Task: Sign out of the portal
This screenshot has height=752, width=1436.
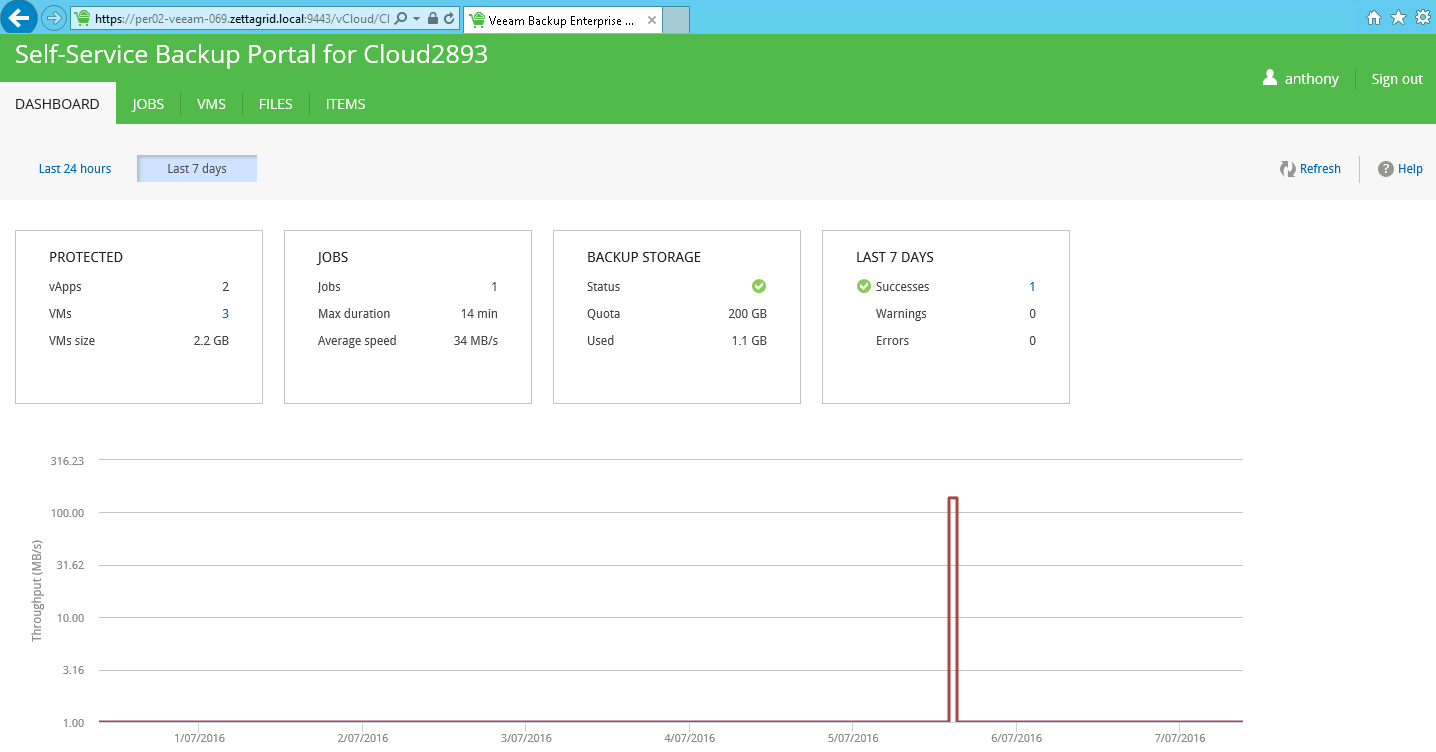Action: click(x=1397, y=79)
